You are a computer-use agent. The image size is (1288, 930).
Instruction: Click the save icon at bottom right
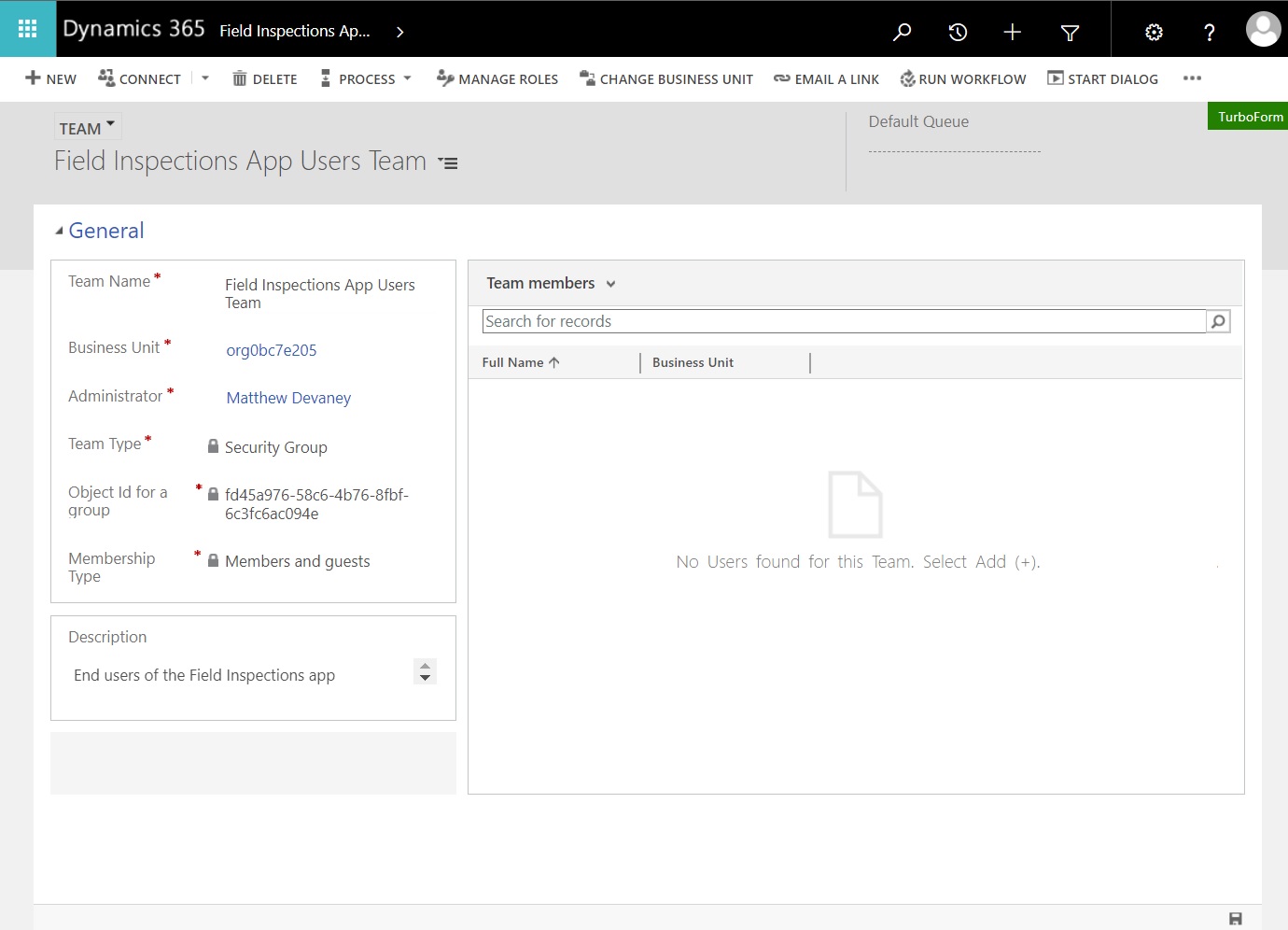tap(1235, 918)
